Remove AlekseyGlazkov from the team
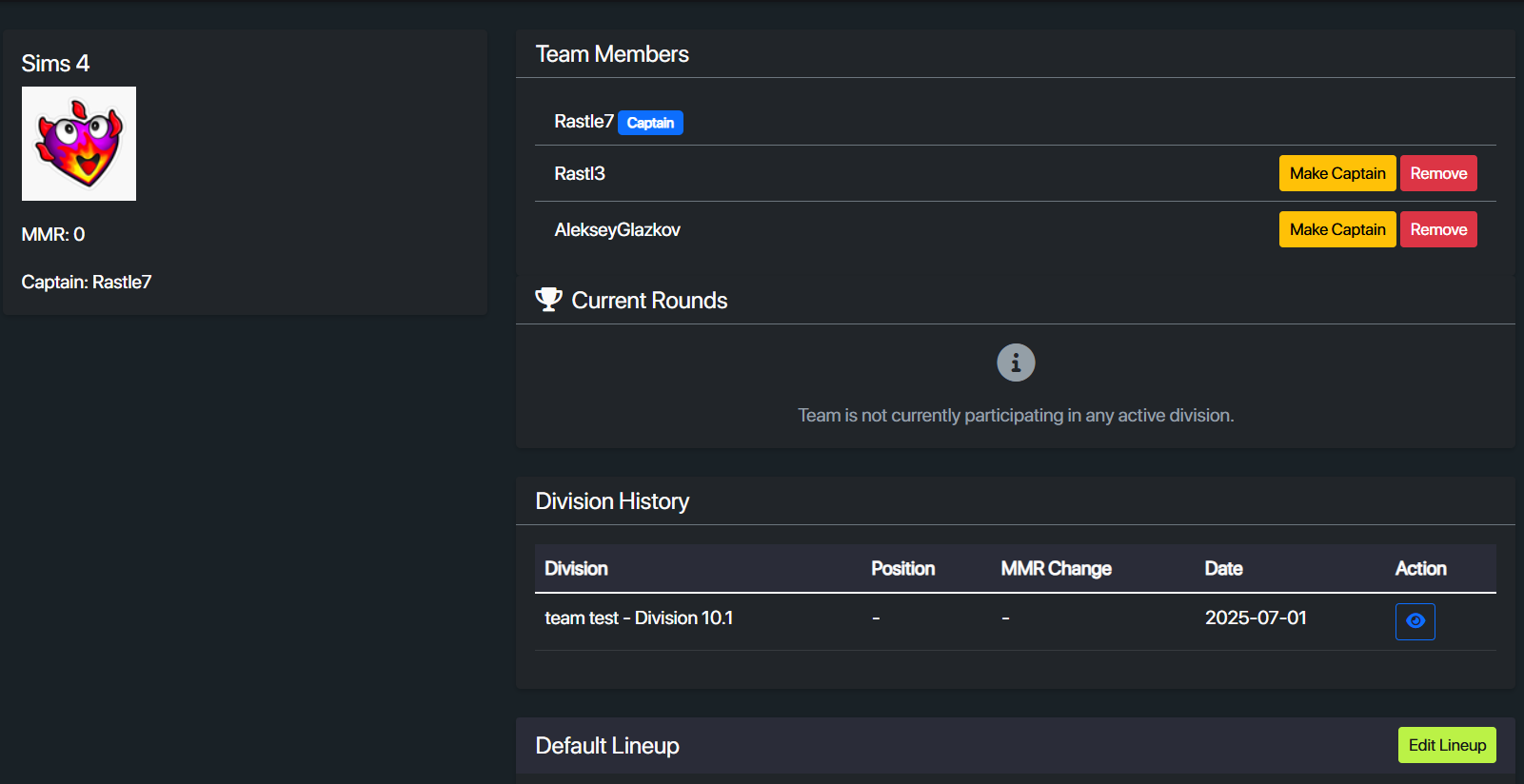Viewport: 1524px width, 784px height. click(1437, 229)
